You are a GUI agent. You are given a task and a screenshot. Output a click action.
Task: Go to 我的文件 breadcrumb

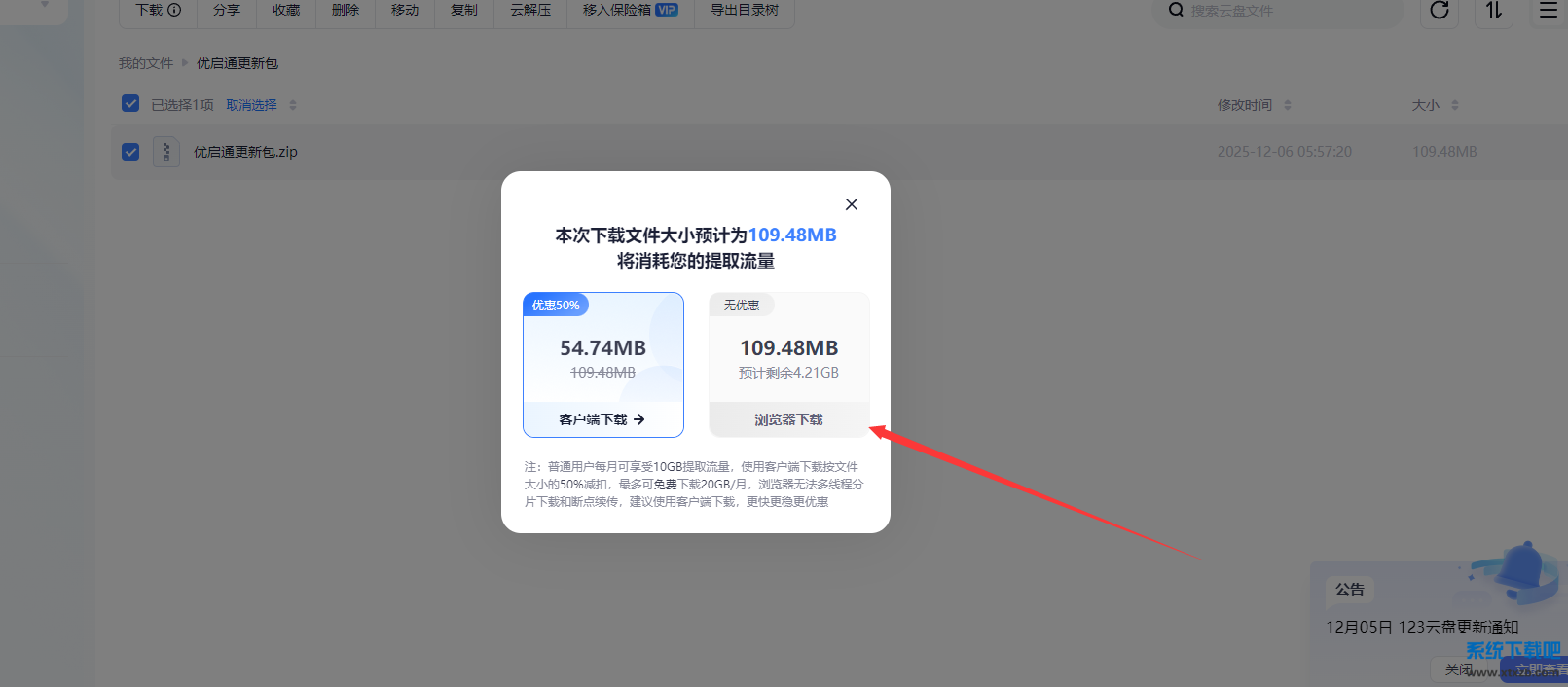coord(146,63)
